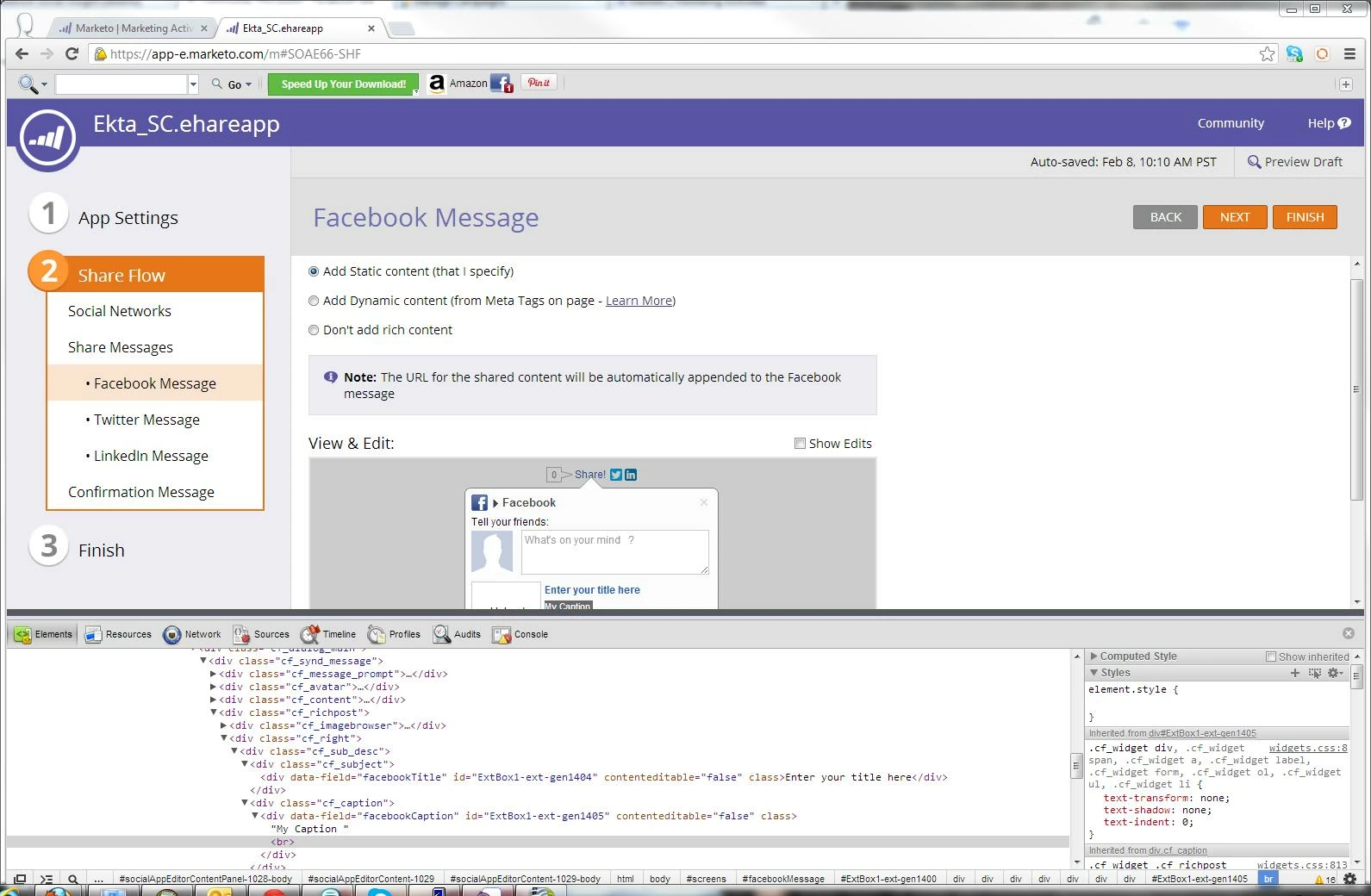Open the toolbar search box dropdown arrow

click(193, 84)
